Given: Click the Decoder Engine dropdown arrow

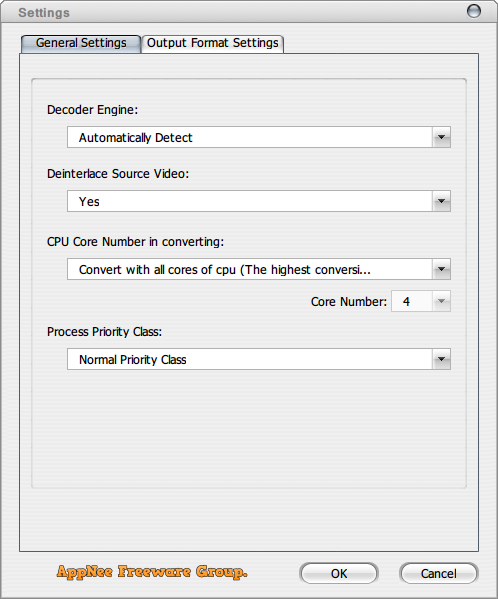Looking at the screenshot, I should [x=441, y=137].
